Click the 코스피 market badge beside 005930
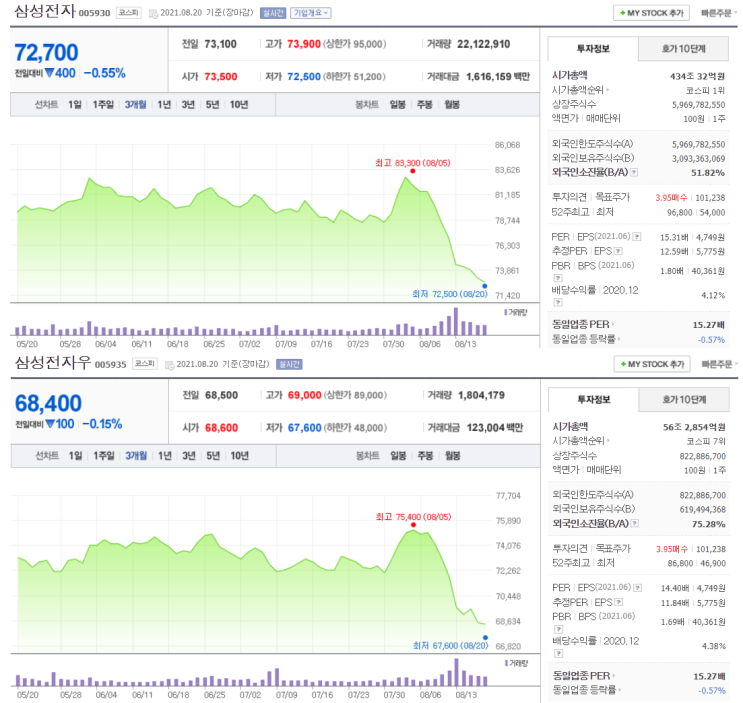This screenshot has height=703, width=743. coord(128,13)
